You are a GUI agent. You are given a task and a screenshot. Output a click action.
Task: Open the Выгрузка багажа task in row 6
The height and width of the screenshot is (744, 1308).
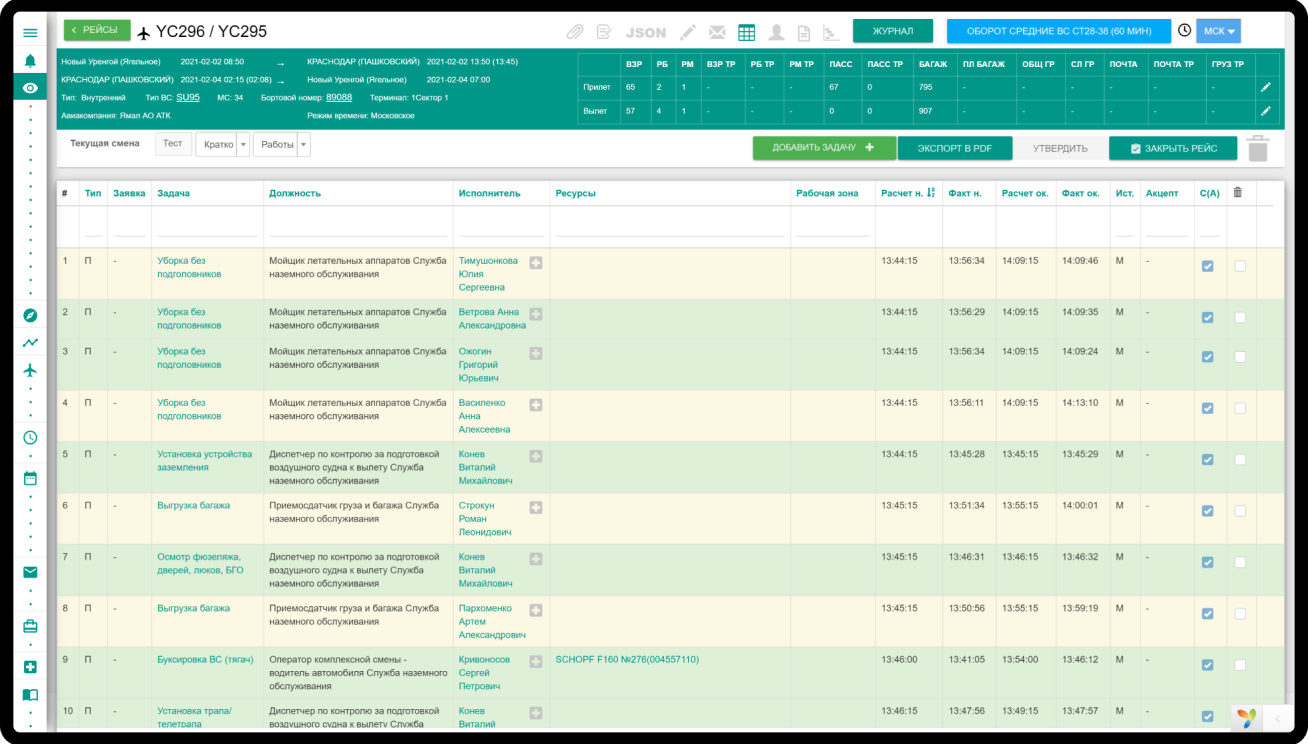click(193, 506)
